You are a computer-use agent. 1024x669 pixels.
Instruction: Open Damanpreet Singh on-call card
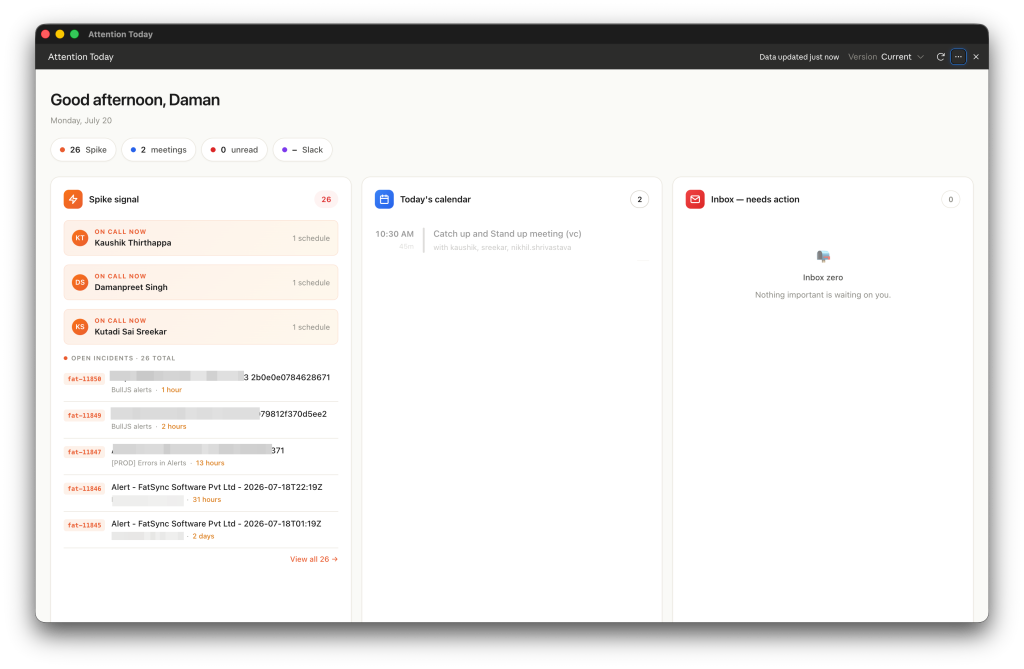[x=201, y=282]
